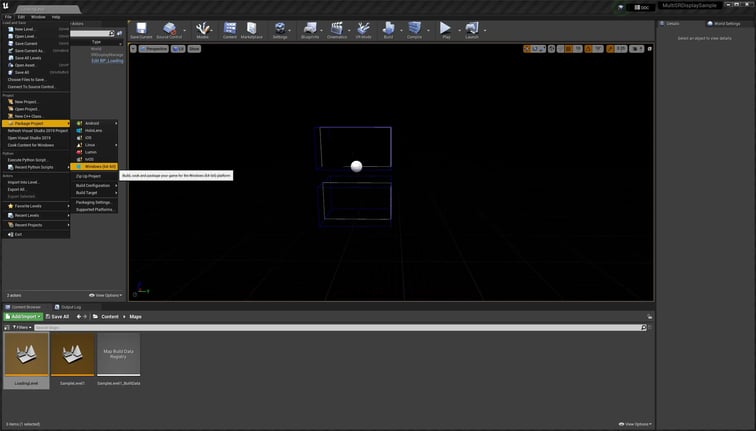The image size is (756, 431).
Task: Choose Save All Levels menu entry
Action: 36,58
